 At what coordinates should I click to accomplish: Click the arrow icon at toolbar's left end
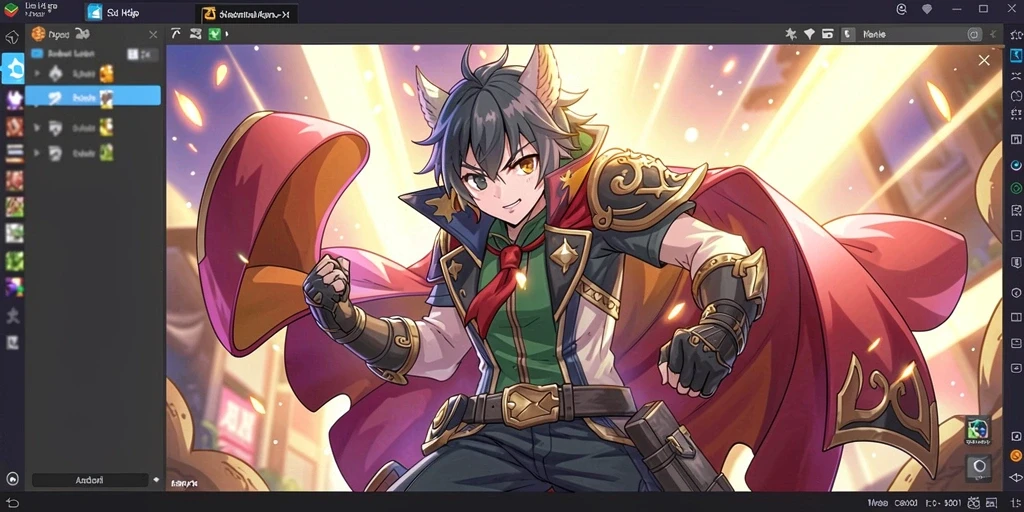coord(176,34)
